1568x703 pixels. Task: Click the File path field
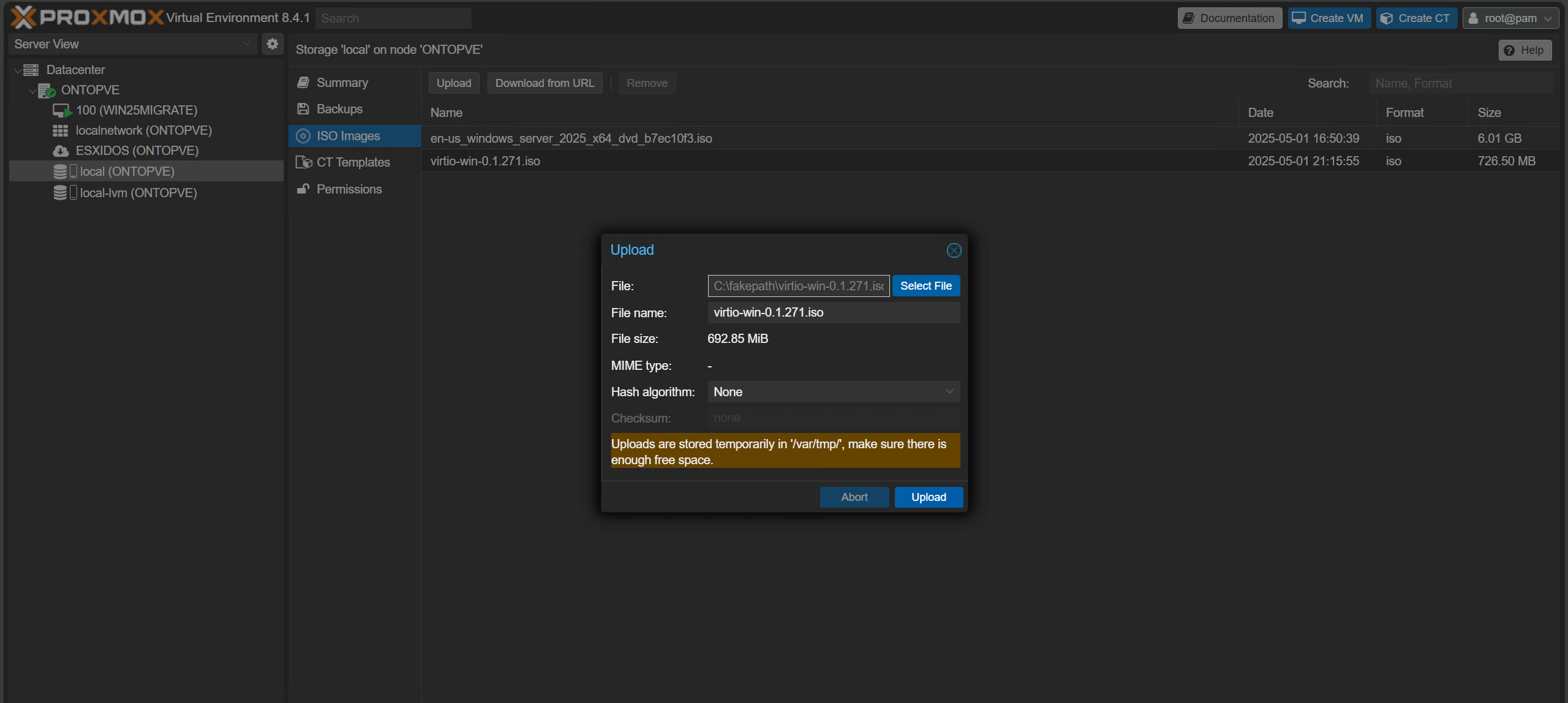pos(799,286)
